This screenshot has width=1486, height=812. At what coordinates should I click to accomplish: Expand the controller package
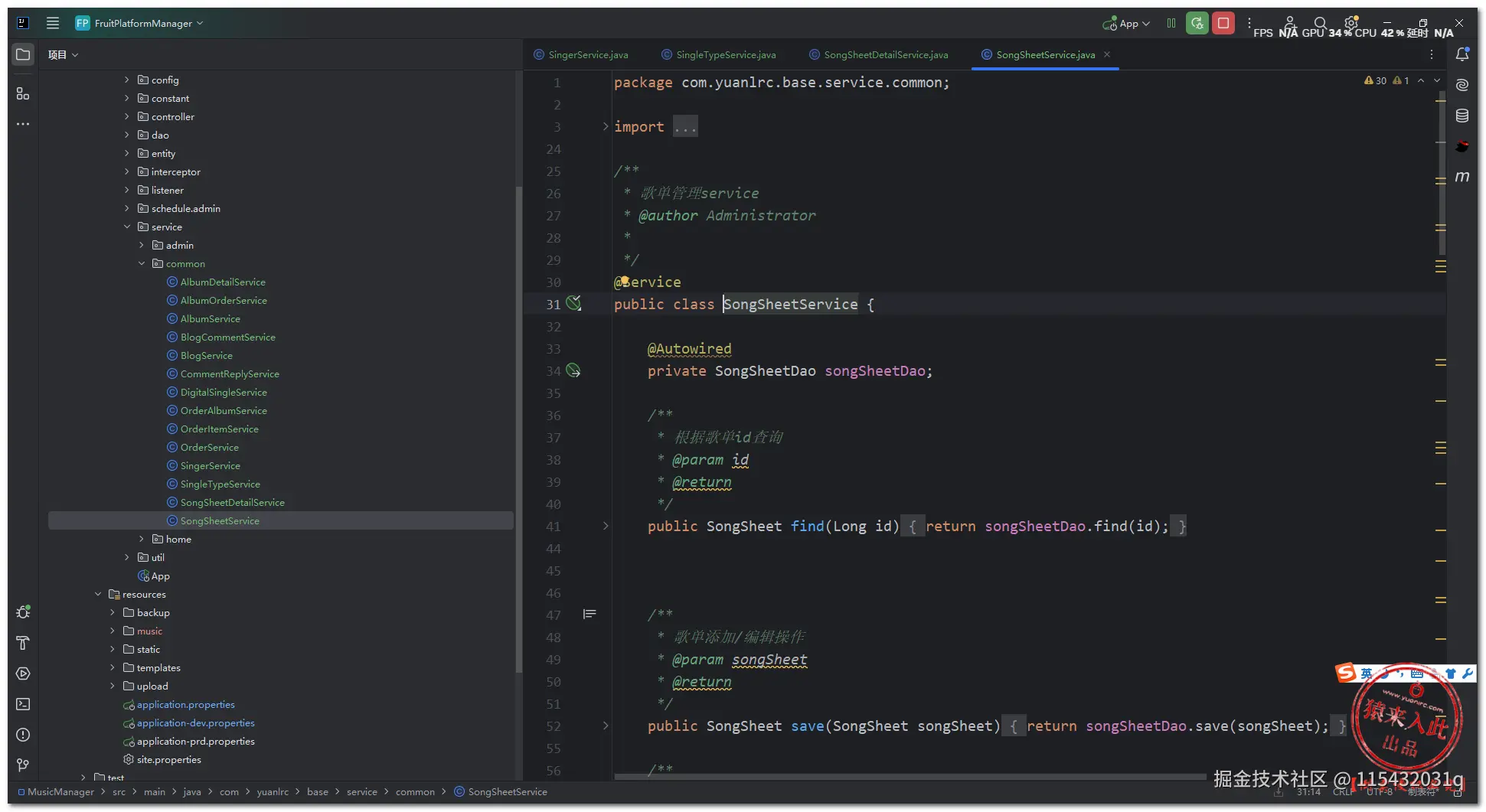pyautogui.click(x=127, y=116)
